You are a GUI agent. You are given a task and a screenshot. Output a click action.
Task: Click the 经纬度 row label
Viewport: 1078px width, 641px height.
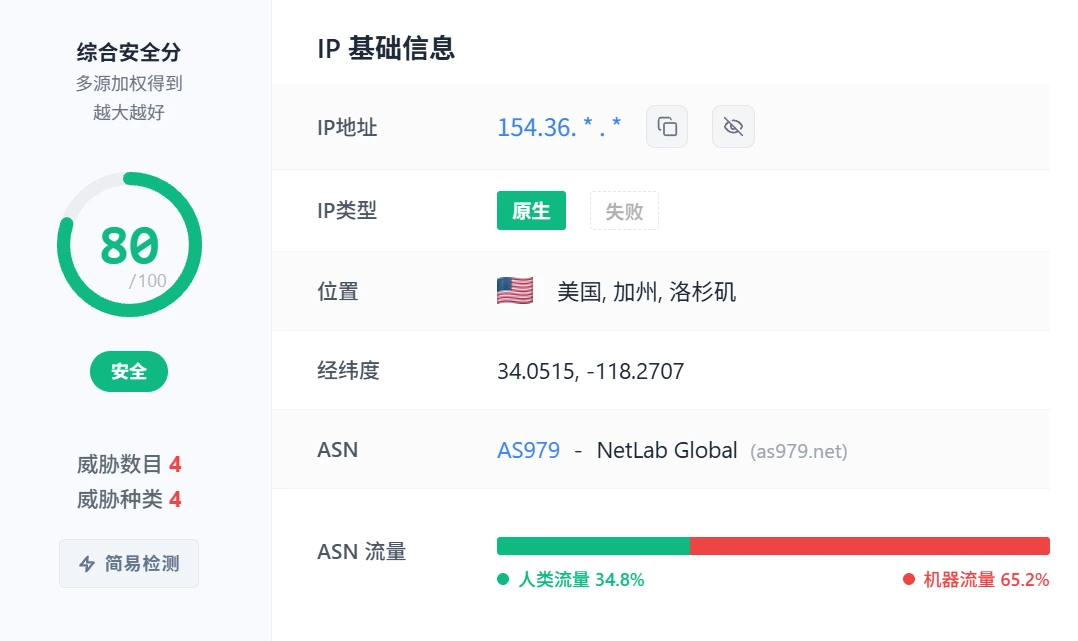pos(349,371)
